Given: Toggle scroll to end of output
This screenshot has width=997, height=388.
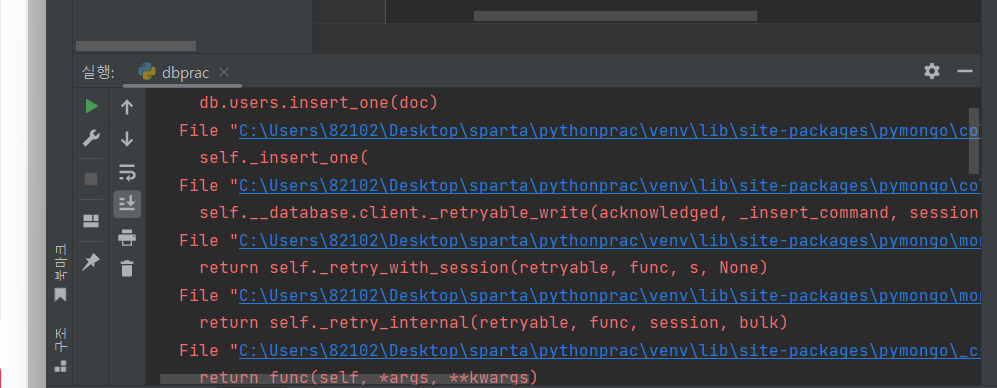Looking at the screenshot, I should point(127,204).
